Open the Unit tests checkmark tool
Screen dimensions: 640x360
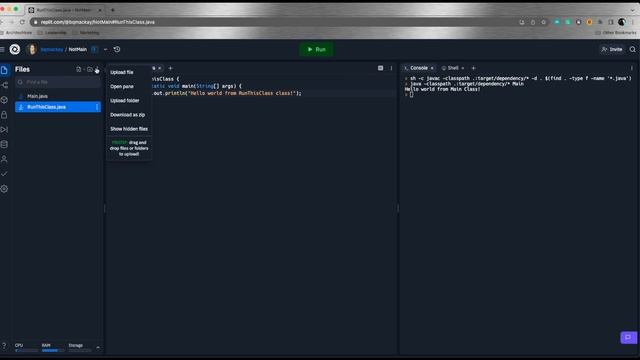[x=4, y=174]
